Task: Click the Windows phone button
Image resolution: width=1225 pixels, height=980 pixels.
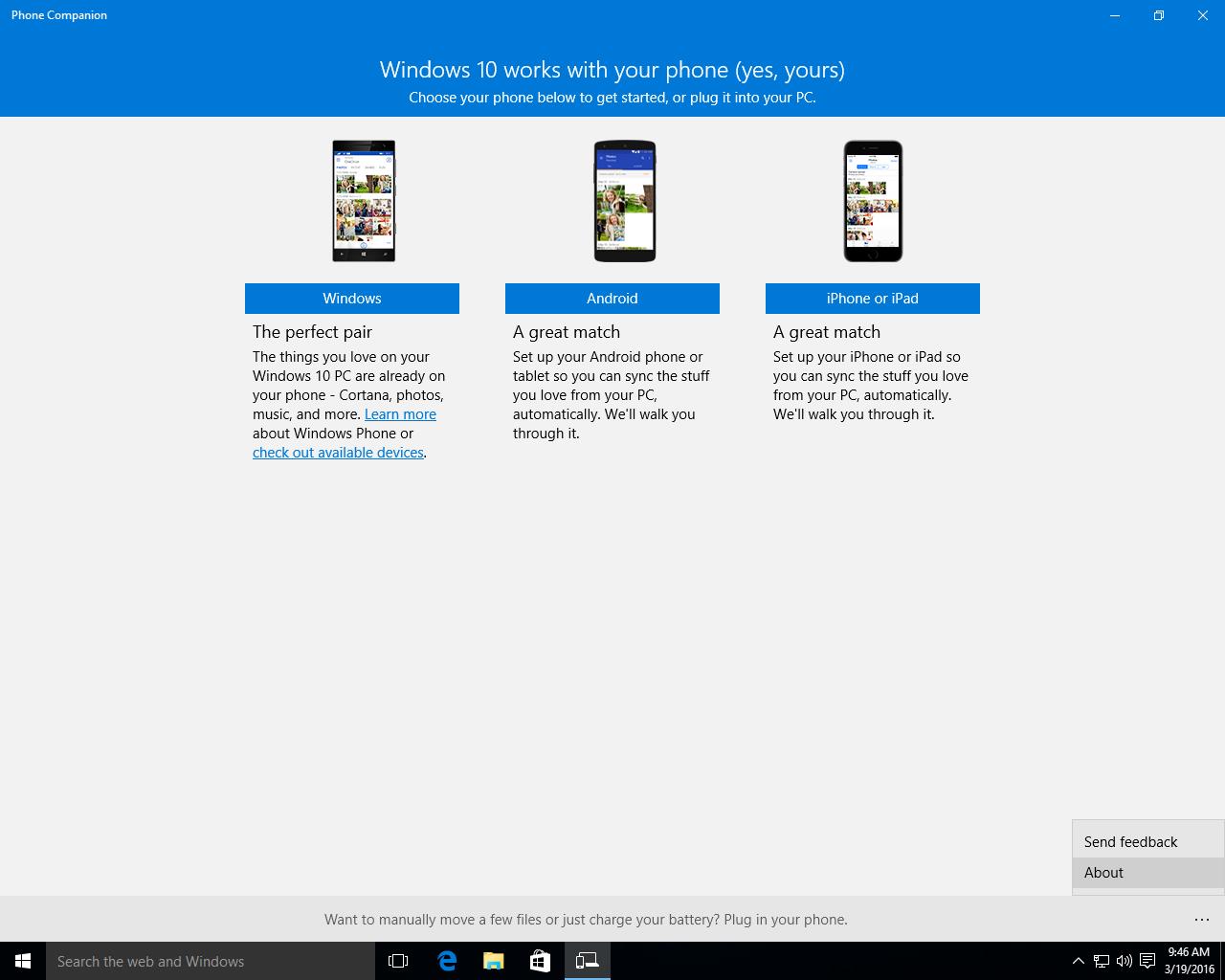Action: (352, 298)
